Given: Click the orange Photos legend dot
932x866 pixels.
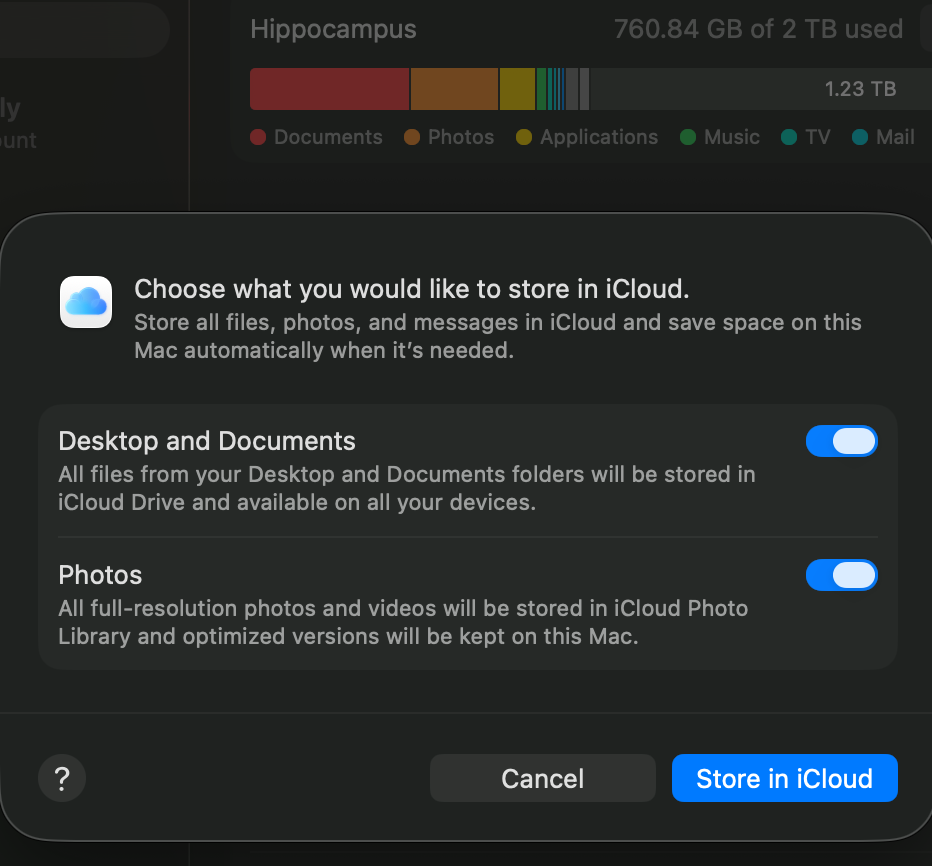Looking at the screenshot, I should click(412, 138).
